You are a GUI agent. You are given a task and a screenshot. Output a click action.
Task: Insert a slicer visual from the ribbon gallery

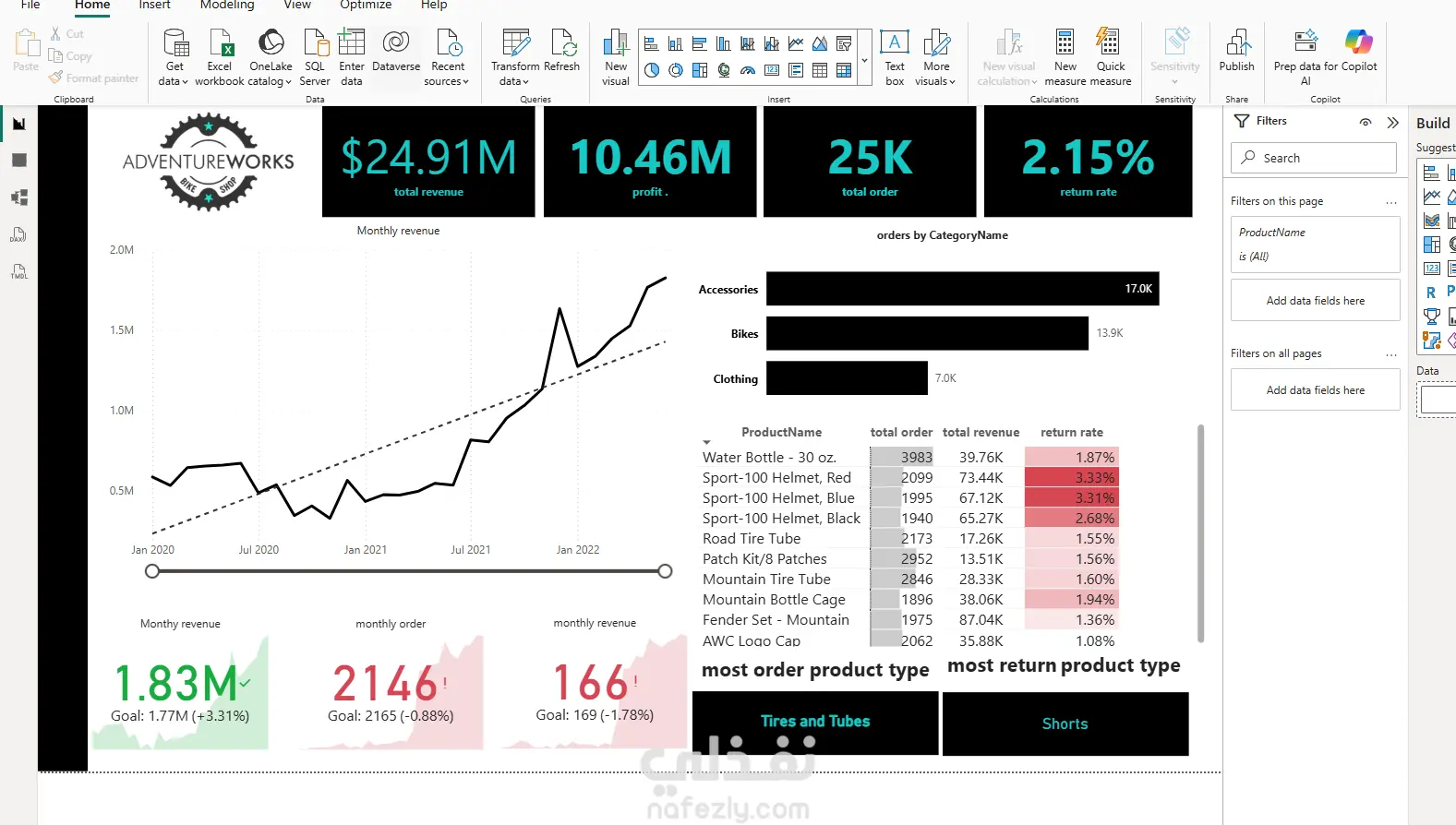843,43
